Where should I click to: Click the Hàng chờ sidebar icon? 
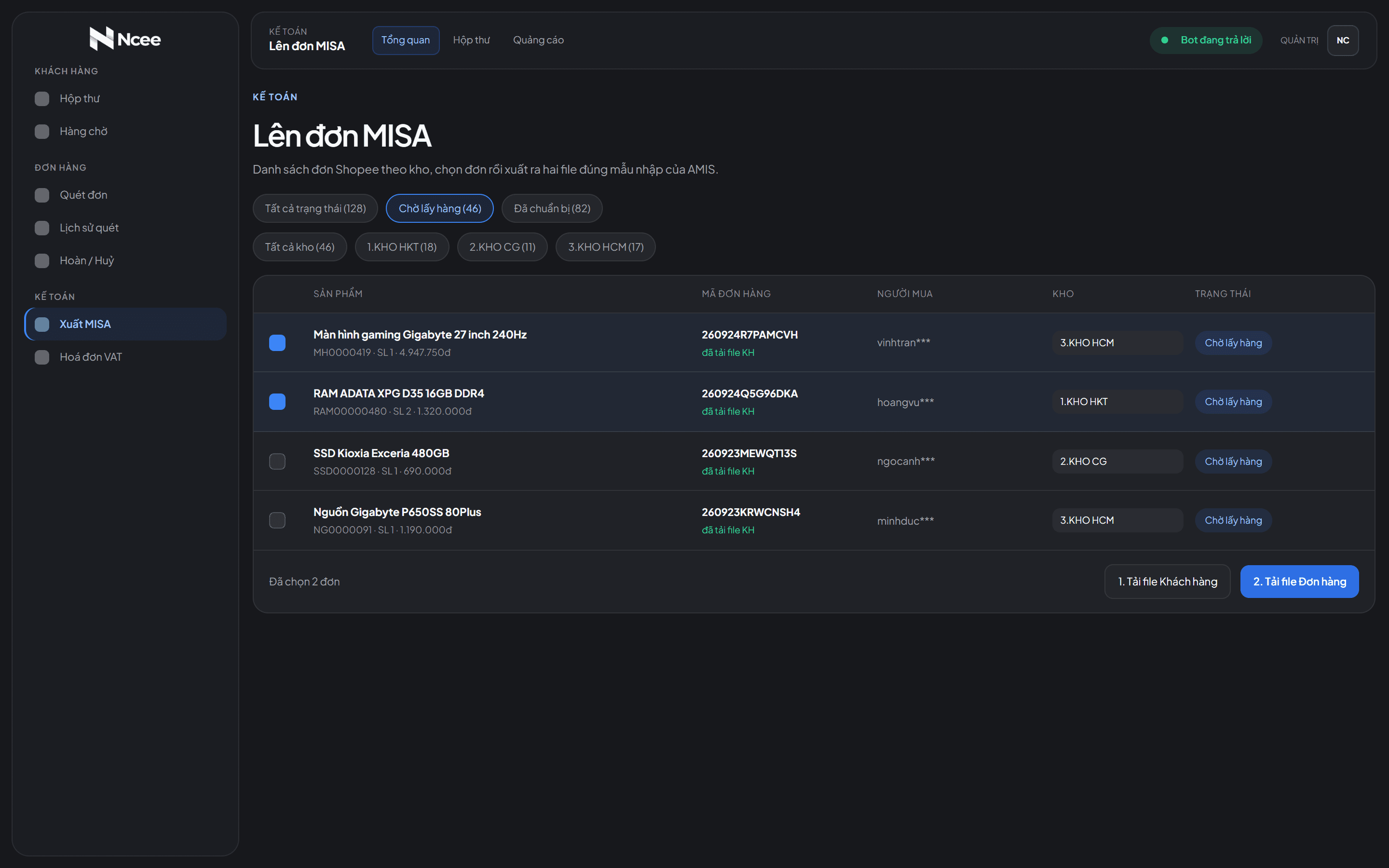(42, 132)
